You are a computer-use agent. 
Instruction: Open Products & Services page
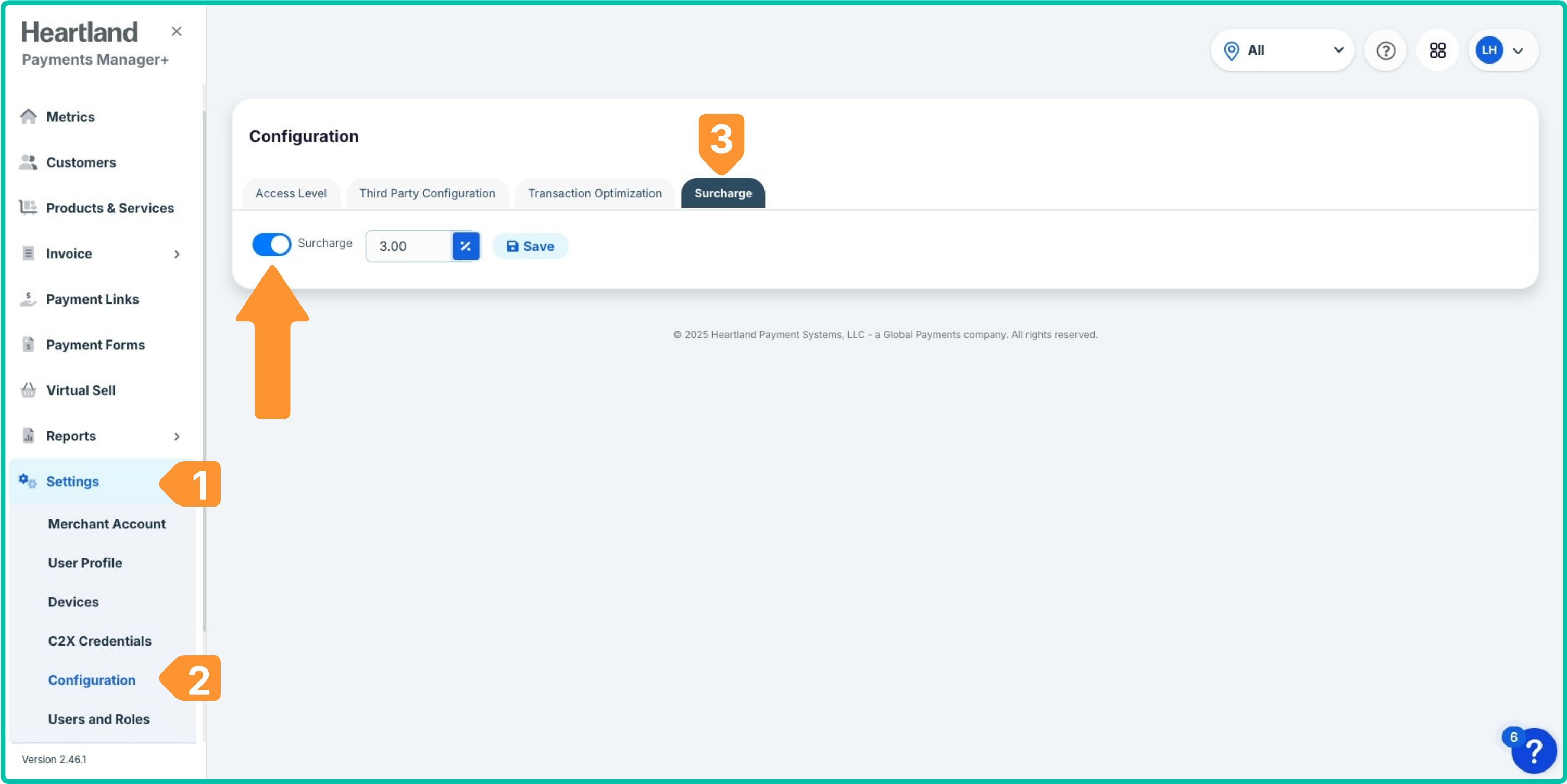pos(109,207)
